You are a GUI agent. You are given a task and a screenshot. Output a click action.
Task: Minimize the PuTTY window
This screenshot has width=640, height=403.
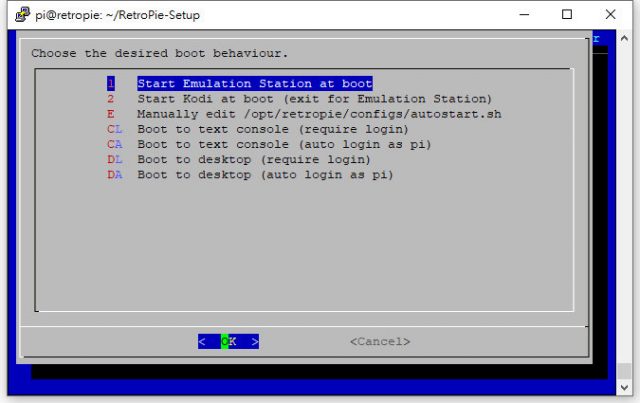pyautogui.click(x=524, y=14)
